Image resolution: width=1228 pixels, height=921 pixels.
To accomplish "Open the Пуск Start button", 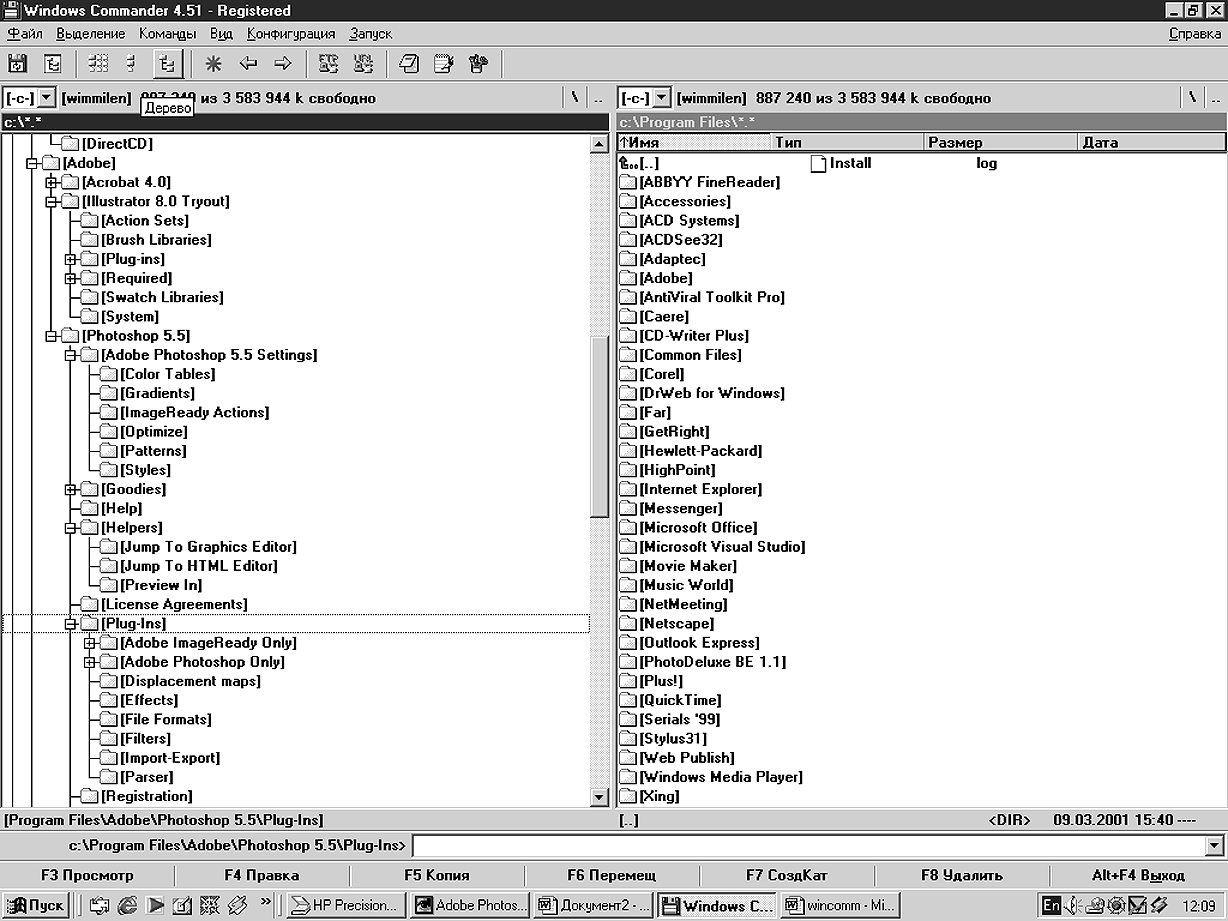I will 35,905.
